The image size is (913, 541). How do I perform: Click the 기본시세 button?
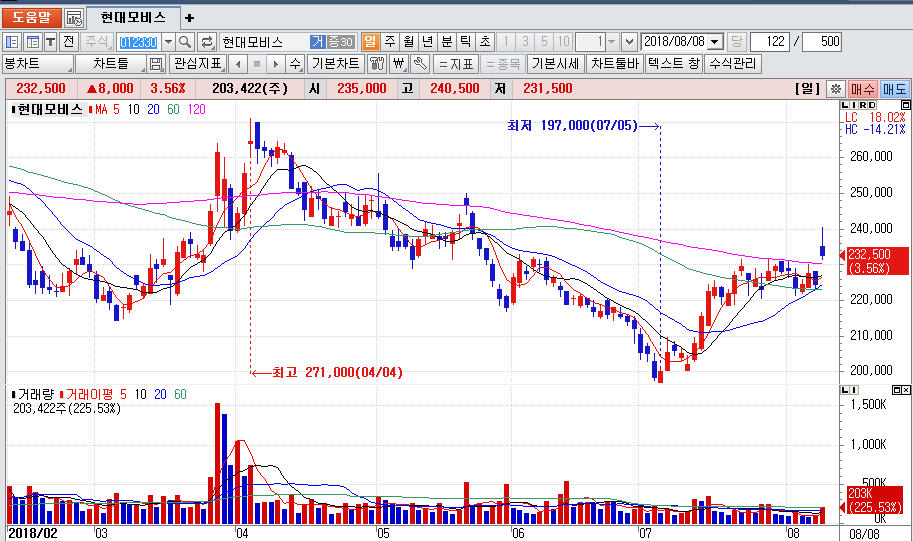point(556,64)
